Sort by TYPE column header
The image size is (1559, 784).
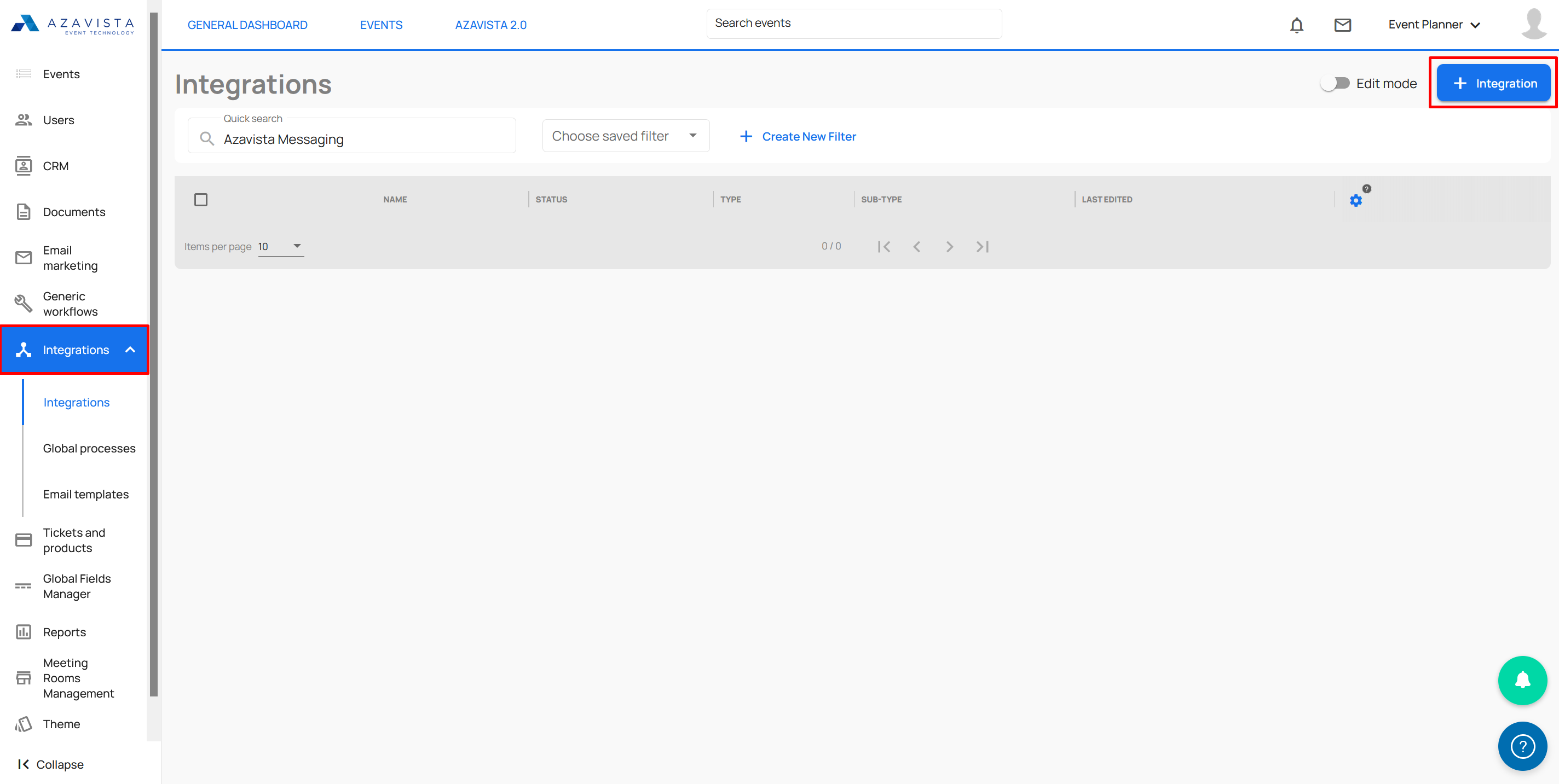coord(730,200)
